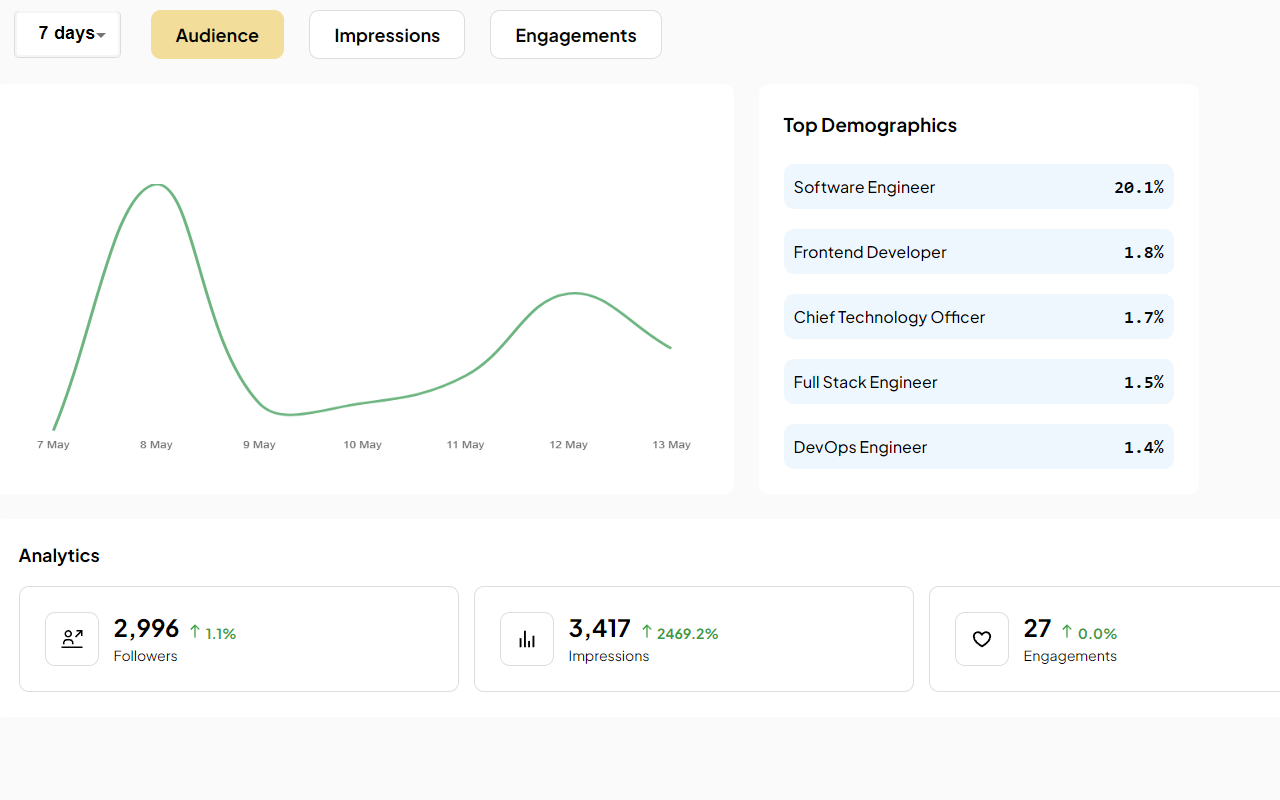Click the up arrow next to 2469.2%
The image size is (1280, 800).
tap(647, 632)
